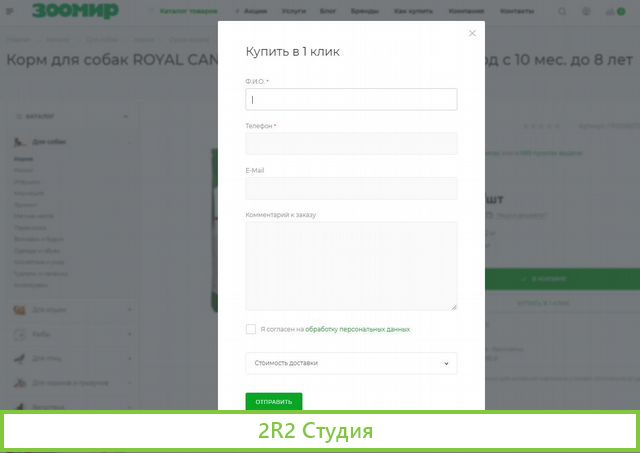The image size is (640, 453).
Task: Tick the personal data consent checkbox
Action: click(251, 329)
